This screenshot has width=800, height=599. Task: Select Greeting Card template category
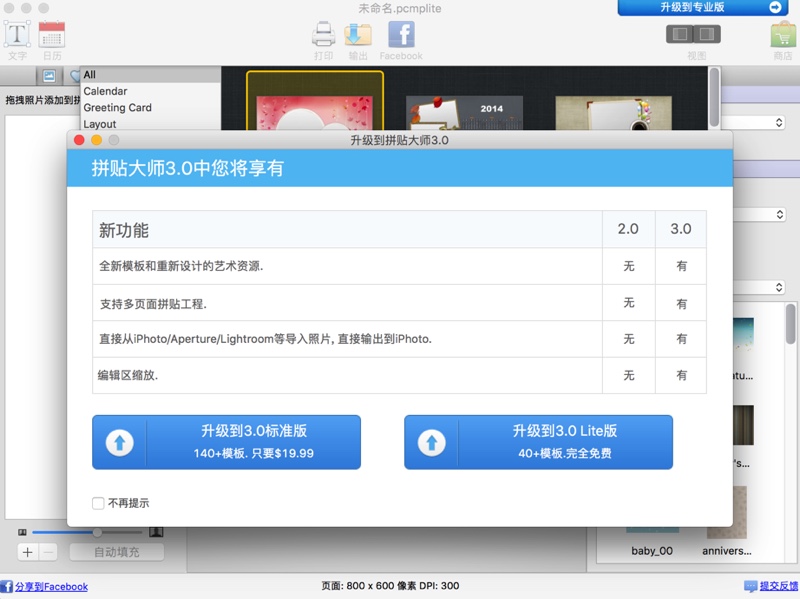[151, 108]
